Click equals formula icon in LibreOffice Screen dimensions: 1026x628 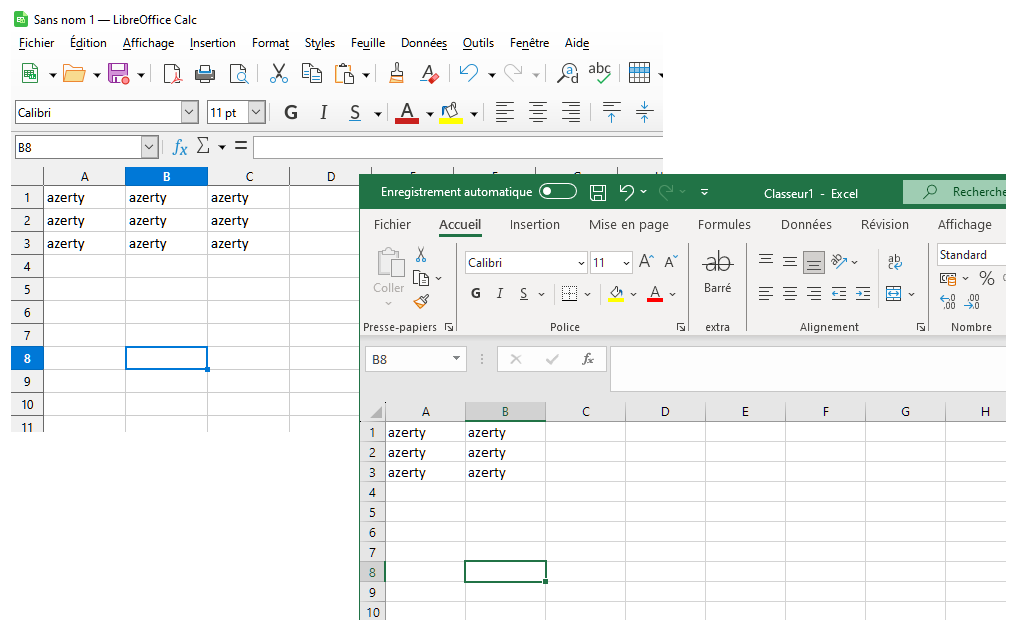click(x=241, y=146)
